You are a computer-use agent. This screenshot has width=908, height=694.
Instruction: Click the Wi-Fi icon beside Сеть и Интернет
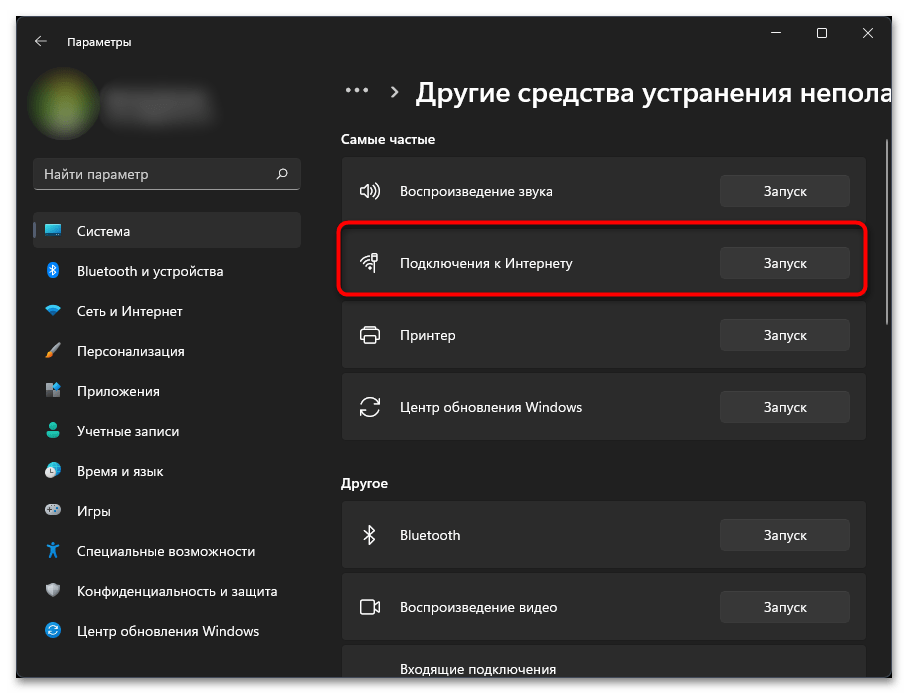pyautogui.click(x=54, y=311)
